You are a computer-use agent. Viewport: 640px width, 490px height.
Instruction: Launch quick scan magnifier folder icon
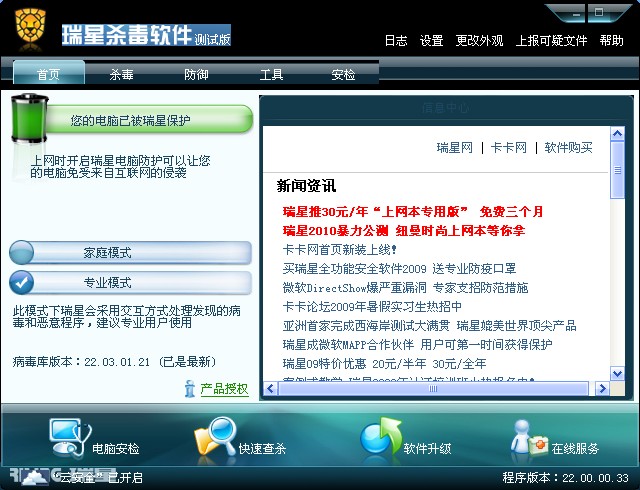216,437
